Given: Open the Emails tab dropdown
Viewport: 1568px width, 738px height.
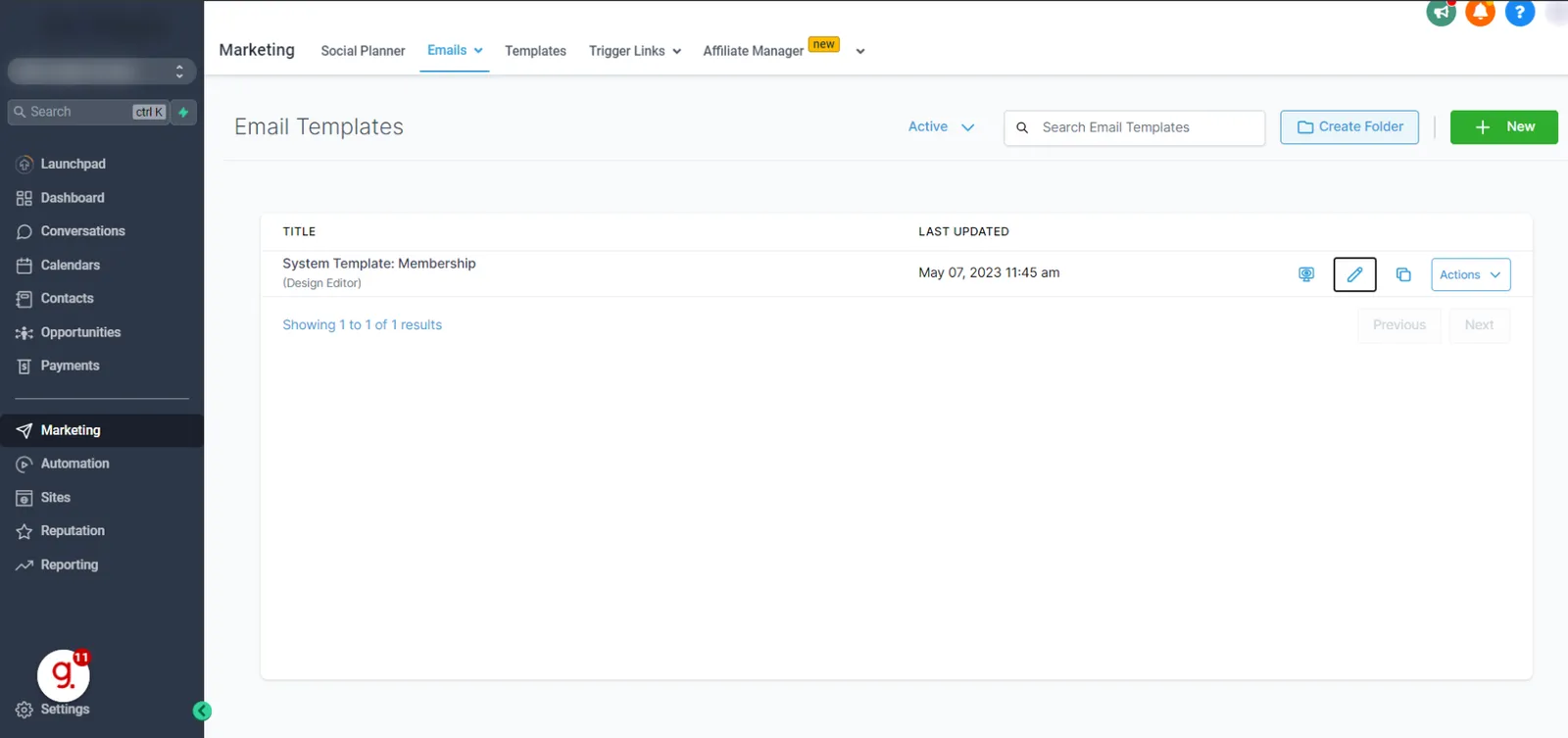Looking at the screenshot, I should click(x=455, y=50).
